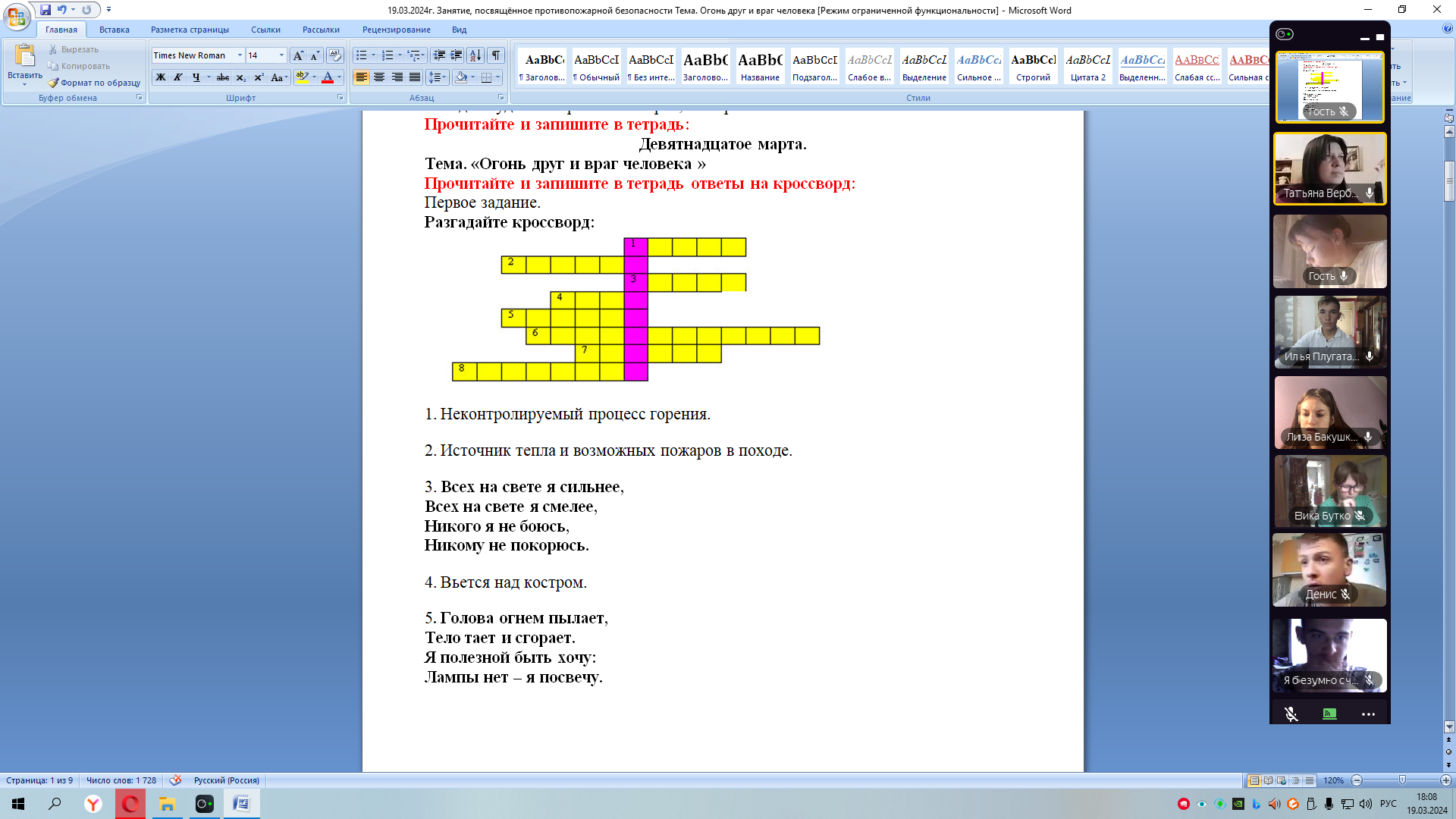Open the Вставка ribbon tab
1456x819 pixels.
click(115, 30)
